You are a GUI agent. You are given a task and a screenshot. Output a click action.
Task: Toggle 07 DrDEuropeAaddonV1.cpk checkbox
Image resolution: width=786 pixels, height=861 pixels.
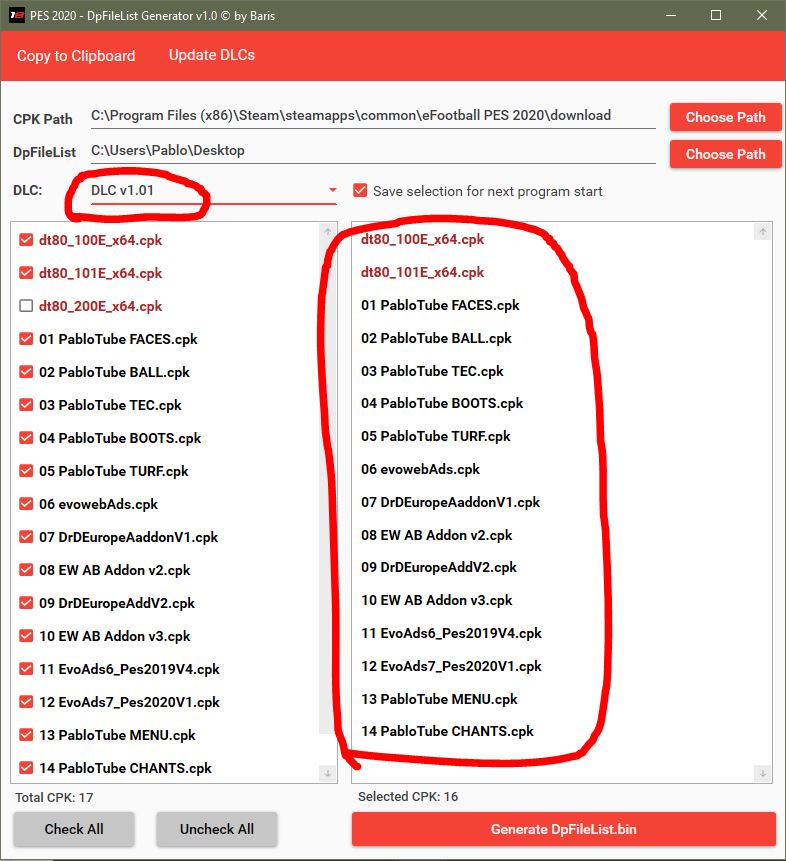click(26, 536)
